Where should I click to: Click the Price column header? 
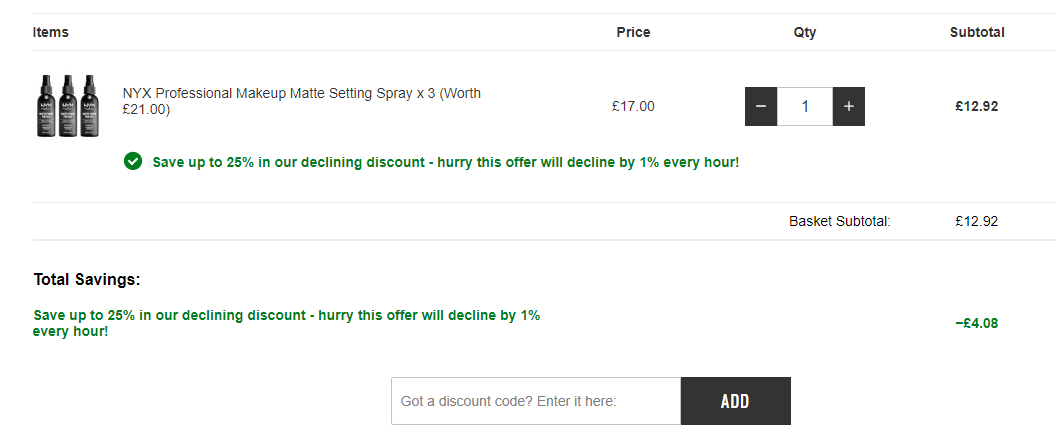tap(633, 32)
